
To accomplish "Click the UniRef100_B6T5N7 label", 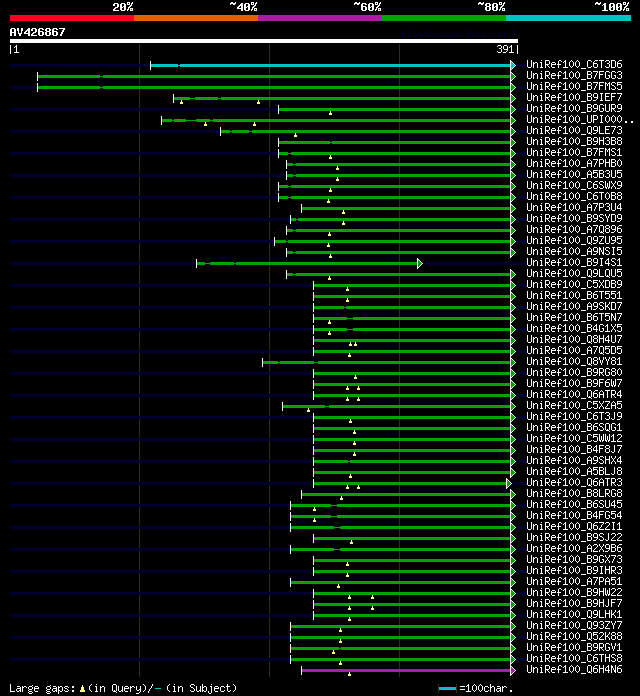I will pos(574,317).
